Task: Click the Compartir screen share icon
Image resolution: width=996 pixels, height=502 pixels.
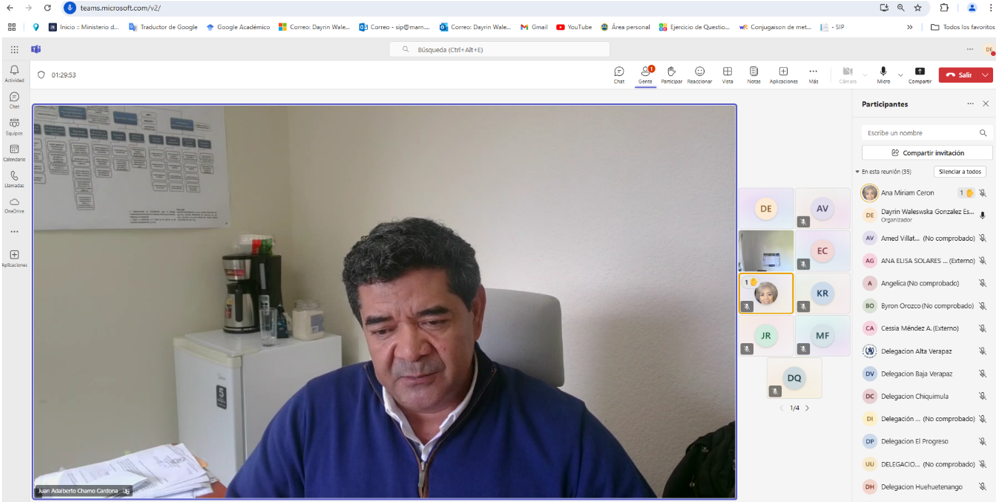Action: click(x=919, y=74)
